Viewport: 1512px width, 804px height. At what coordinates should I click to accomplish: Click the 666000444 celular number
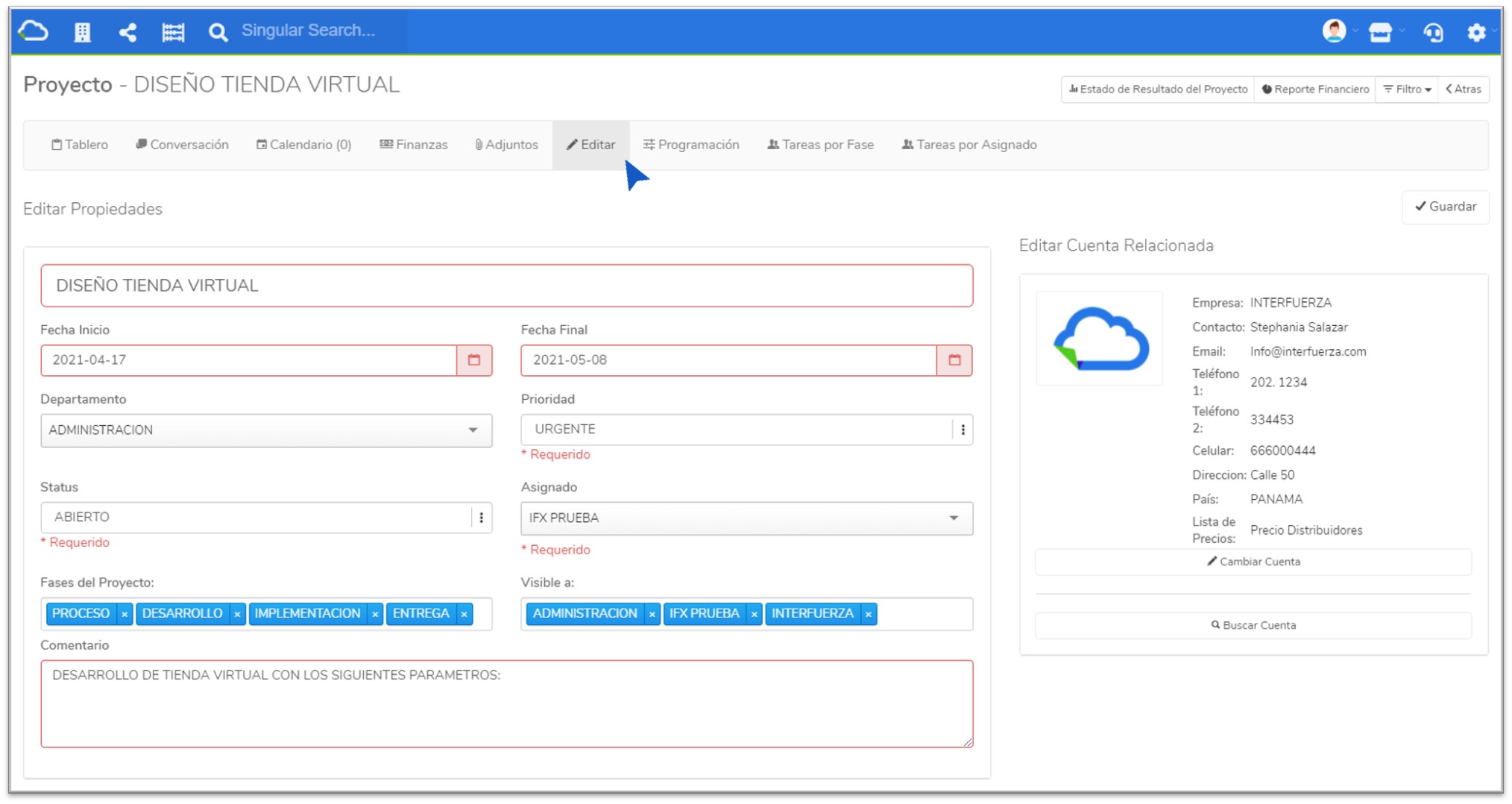1282,450
